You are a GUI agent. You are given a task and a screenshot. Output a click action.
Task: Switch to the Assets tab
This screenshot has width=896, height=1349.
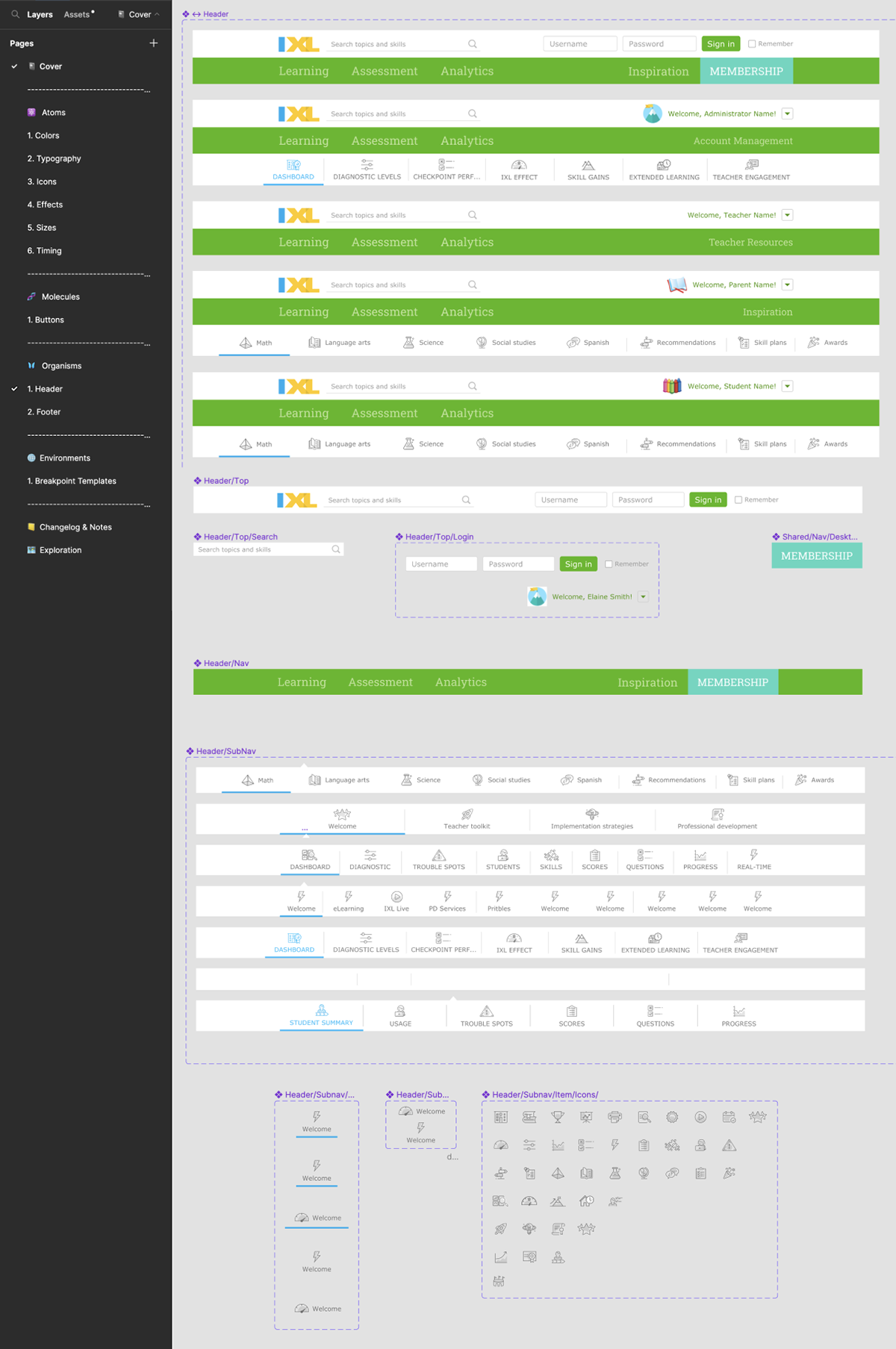click(77, 14)
